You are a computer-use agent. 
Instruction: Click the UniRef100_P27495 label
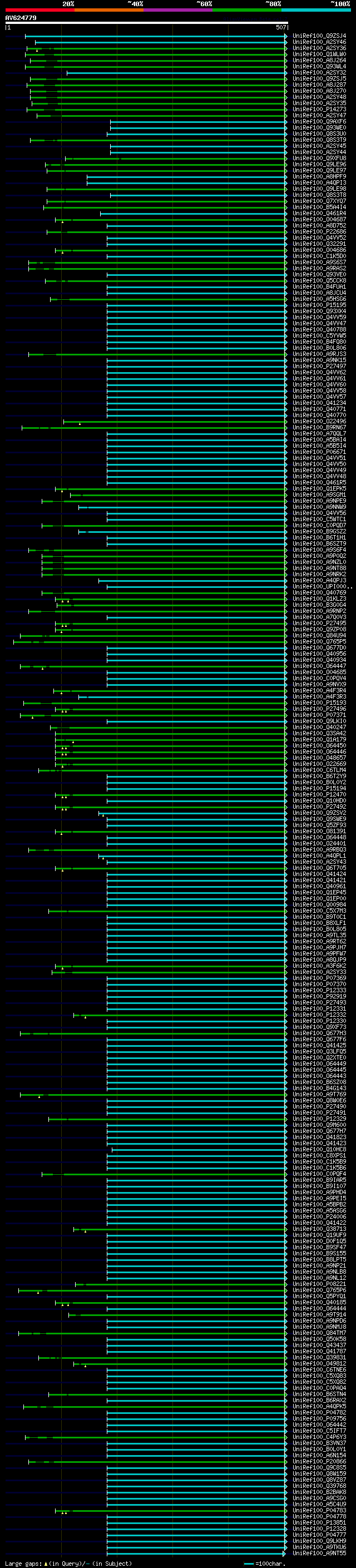pos(319,624)
